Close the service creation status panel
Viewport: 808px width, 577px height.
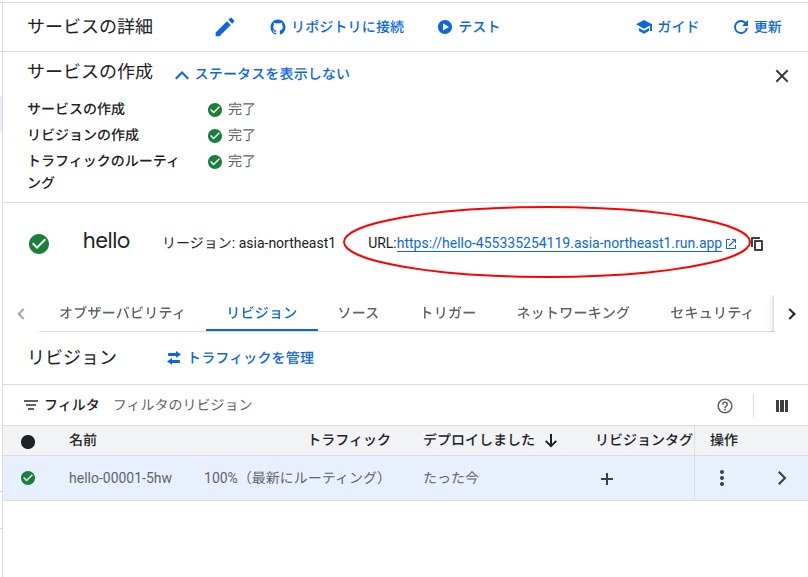782,76
